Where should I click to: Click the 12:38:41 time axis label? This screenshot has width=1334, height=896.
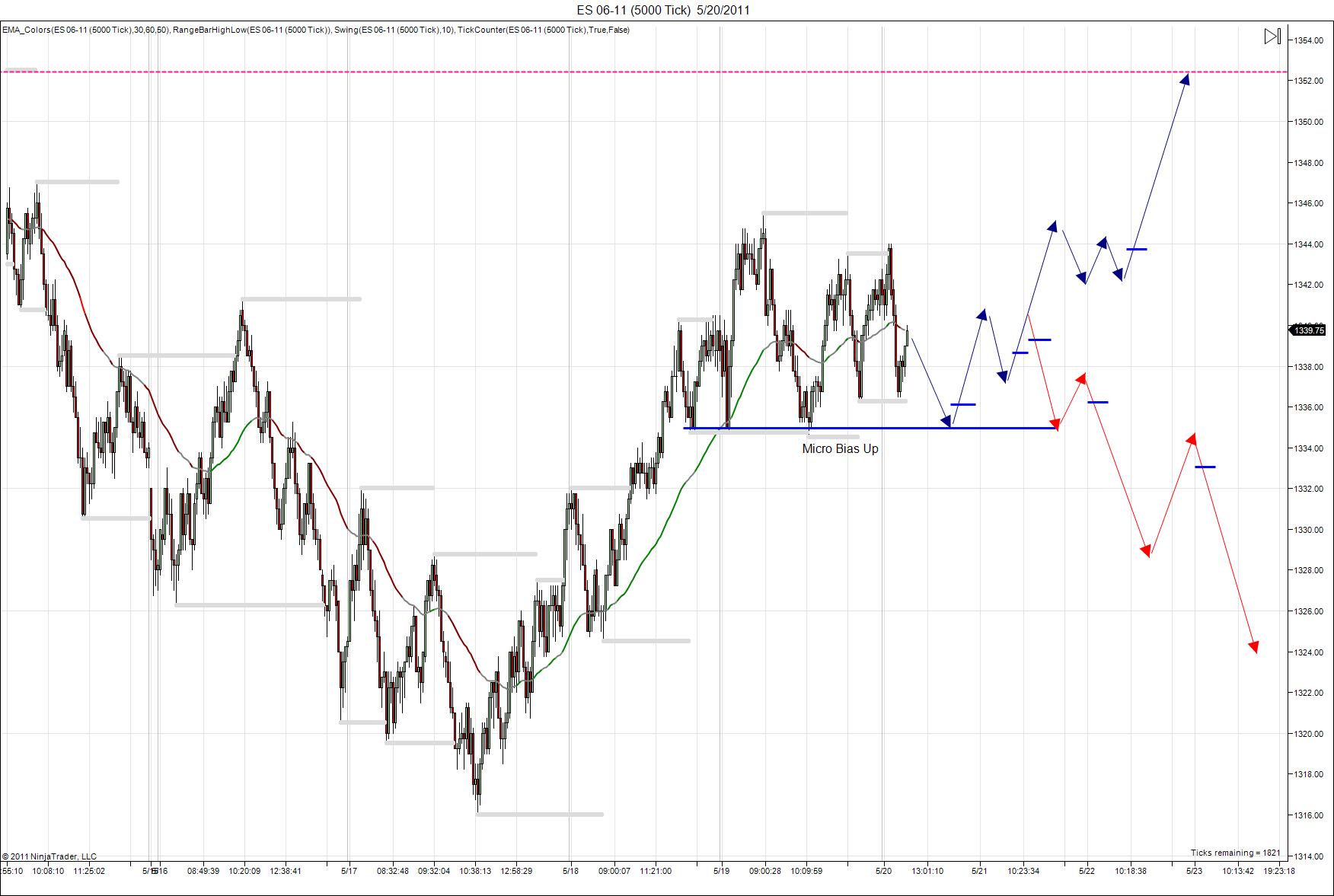pos(286,871)
